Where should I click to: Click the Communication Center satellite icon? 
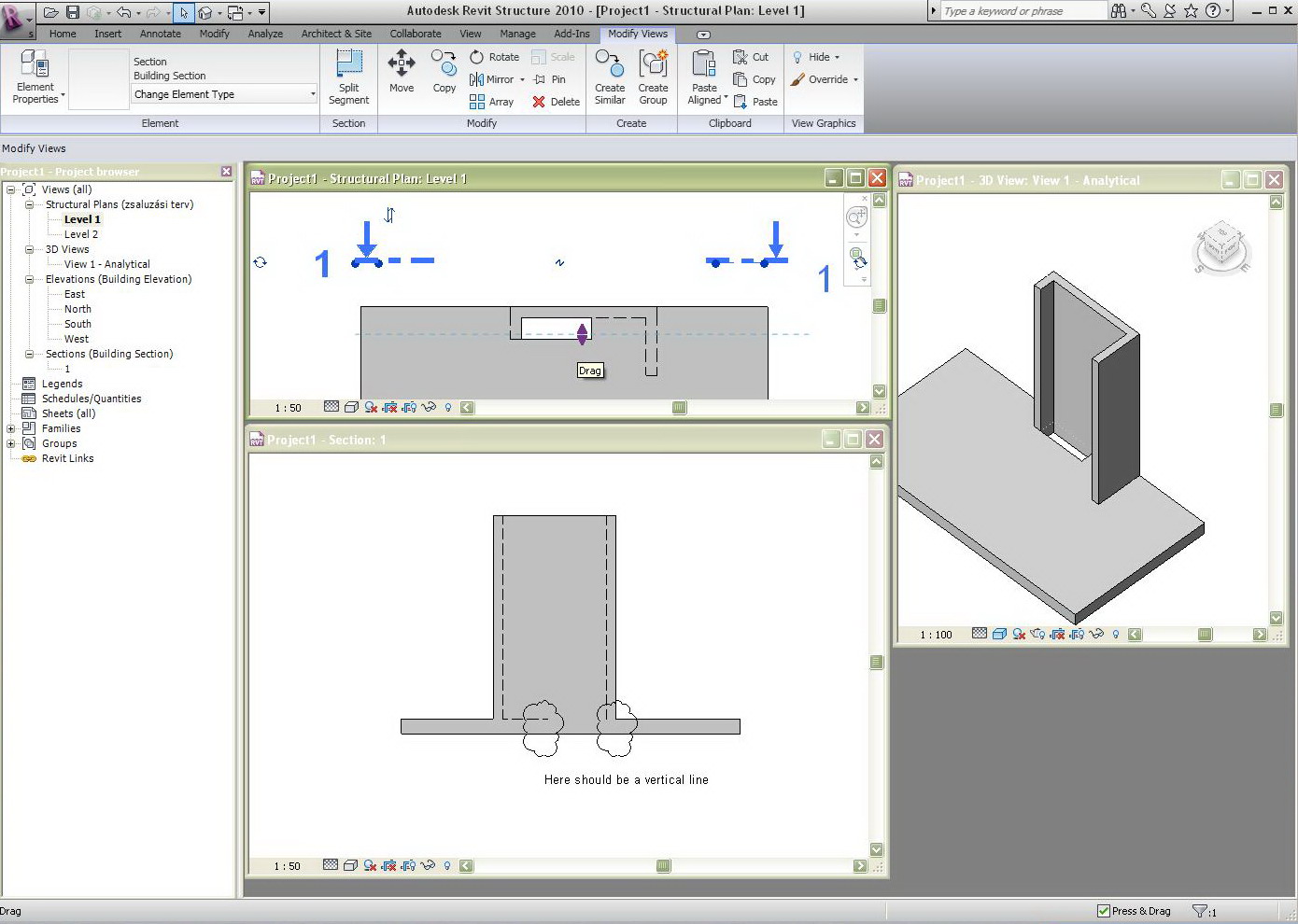coord(1169,11)
